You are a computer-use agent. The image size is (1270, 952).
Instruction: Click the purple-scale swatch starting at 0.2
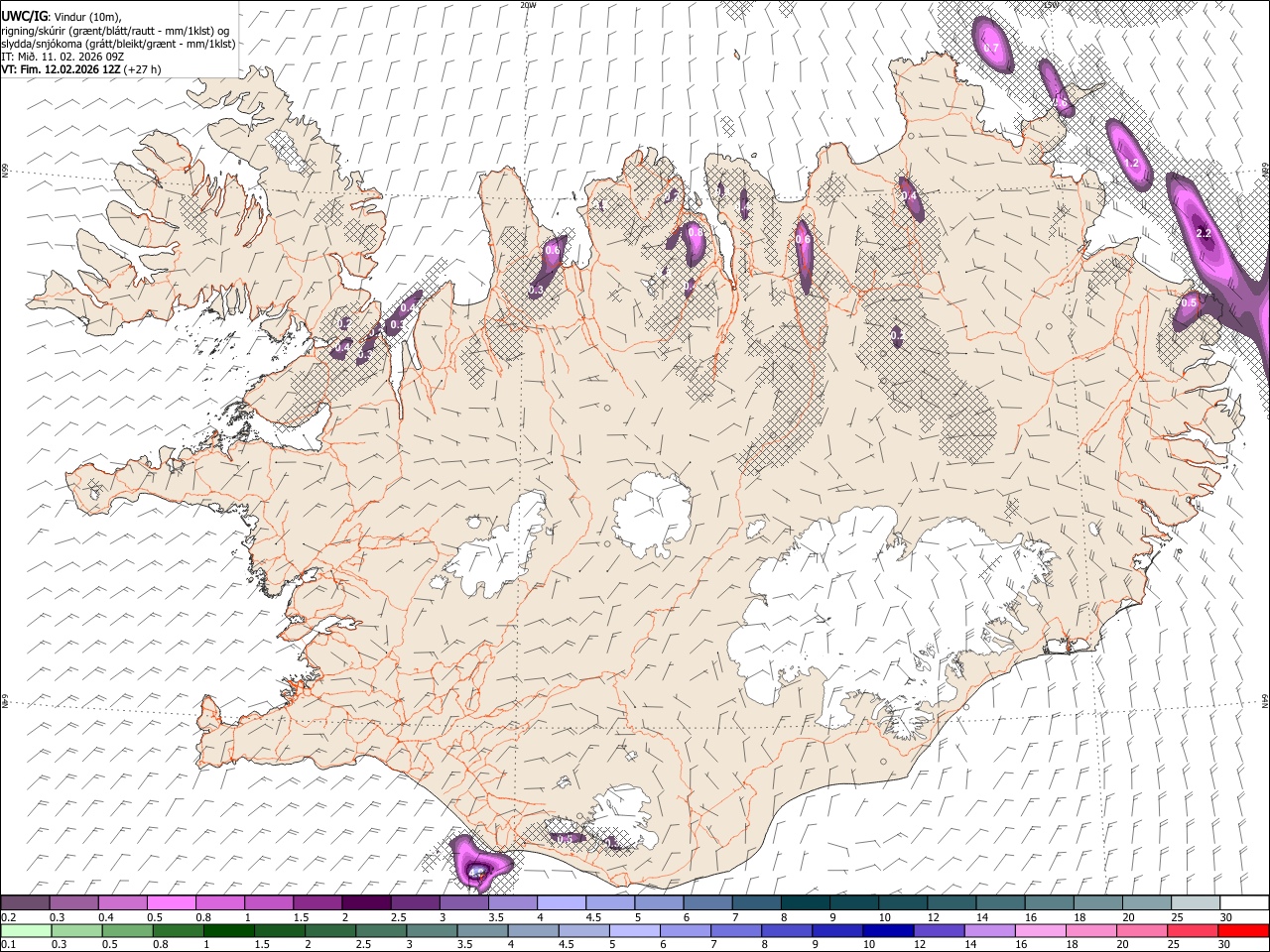click(x=26, y=903)
